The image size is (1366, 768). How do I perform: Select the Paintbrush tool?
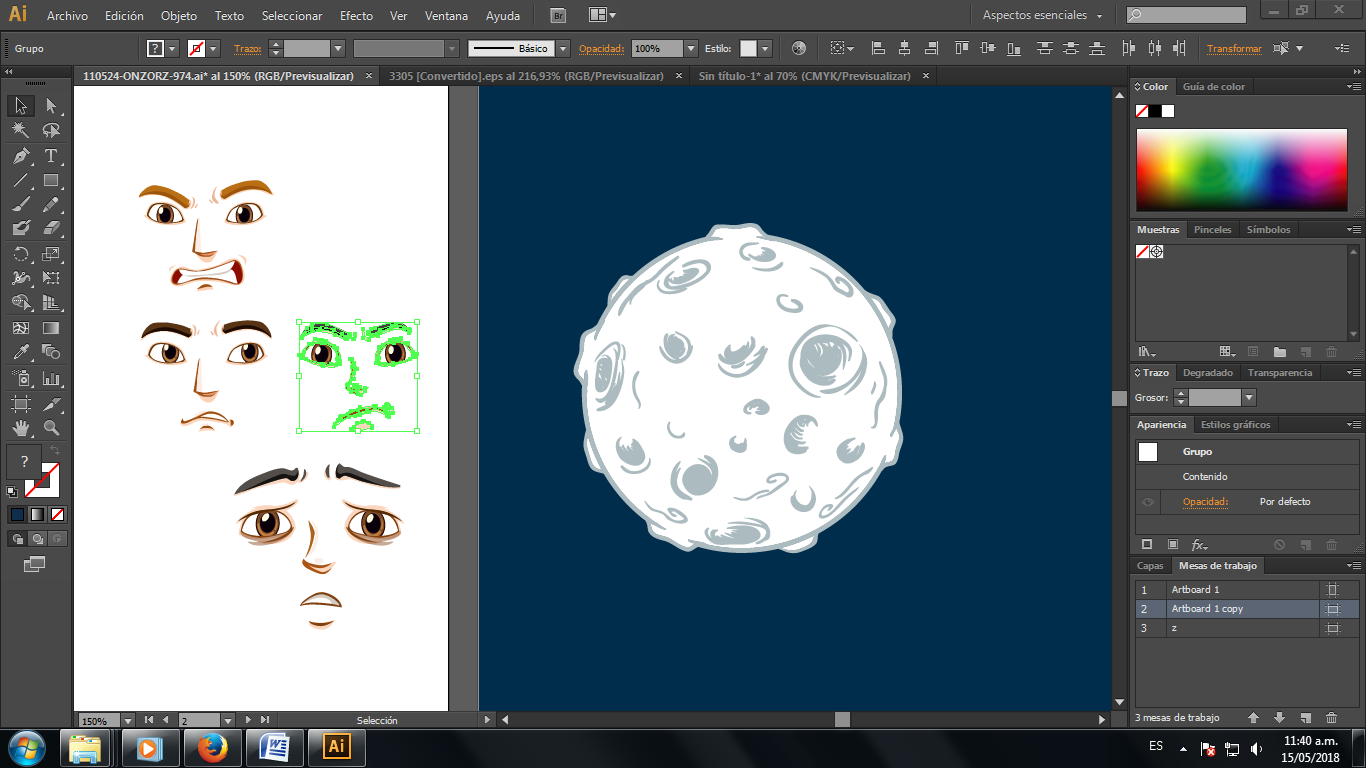pos(20,205)
